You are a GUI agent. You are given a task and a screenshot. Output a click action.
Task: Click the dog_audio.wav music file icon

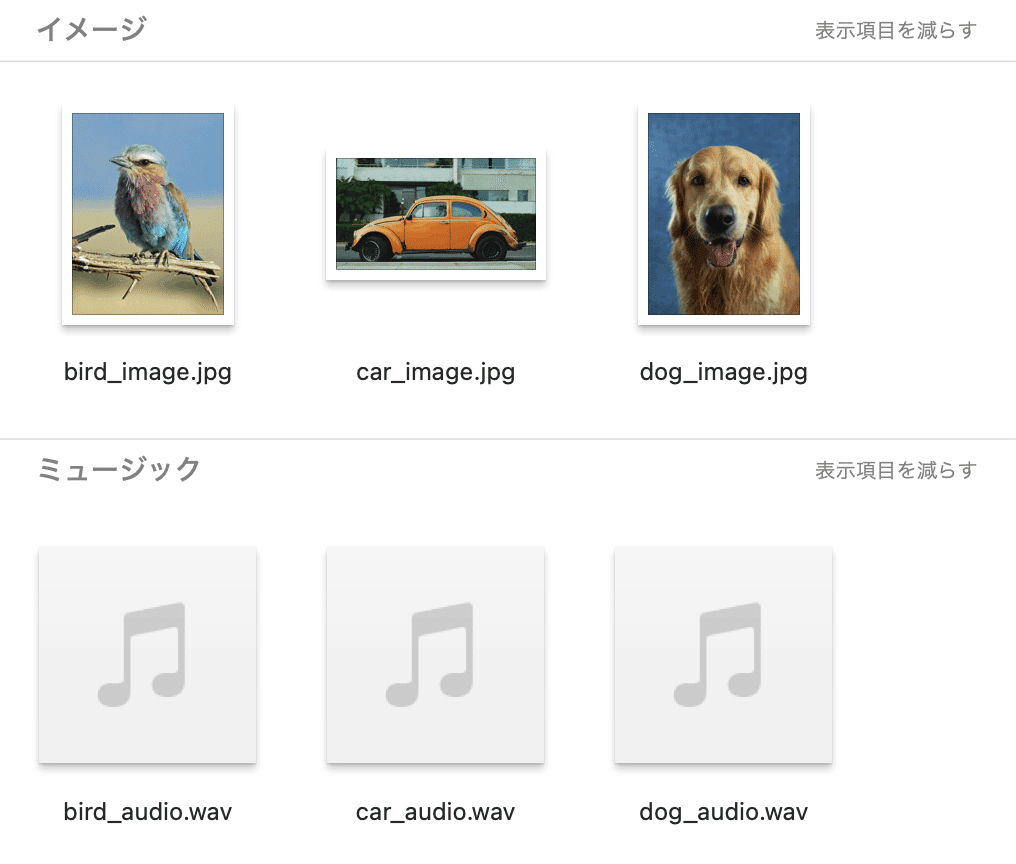pos(723,655)
